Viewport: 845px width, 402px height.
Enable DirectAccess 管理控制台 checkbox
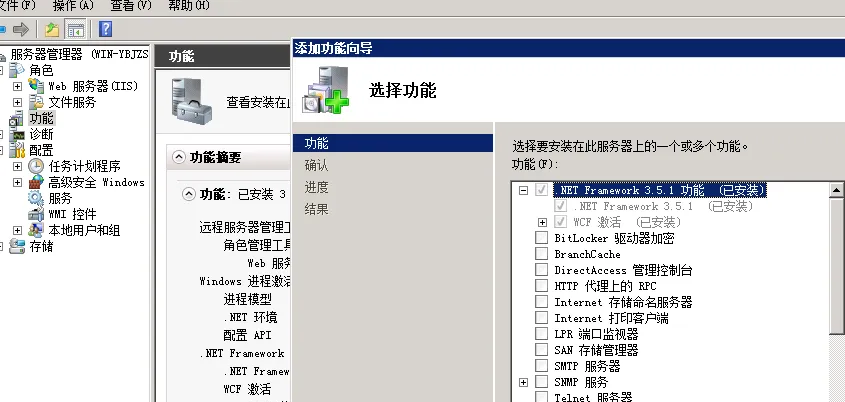[x=541, y=269]
